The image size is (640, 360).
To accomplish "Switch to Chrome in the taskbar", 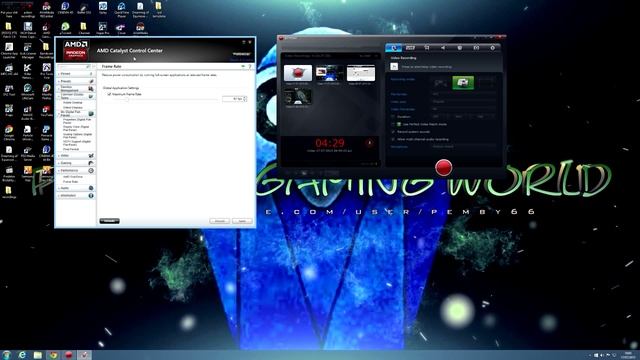I will tap(53, 355).
